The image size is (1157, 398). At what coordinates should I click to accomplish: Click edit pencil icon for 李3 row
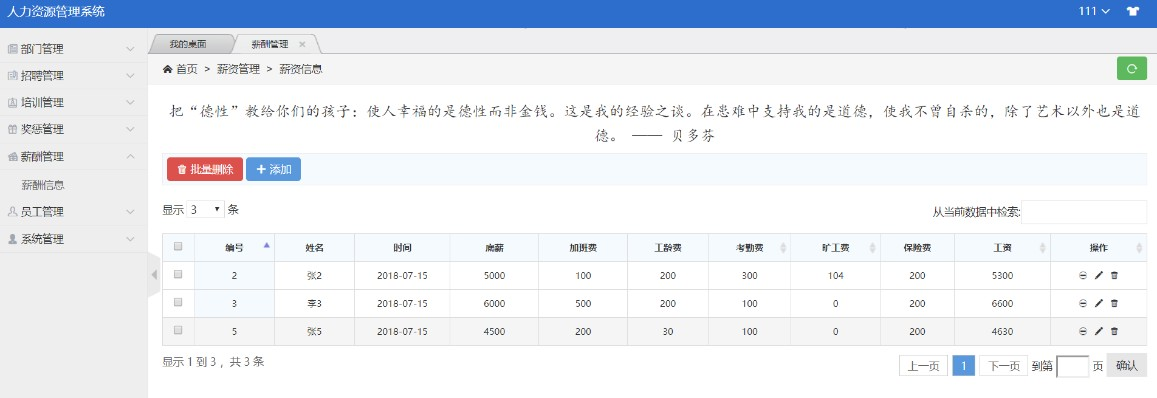[x=1099, y=303]
